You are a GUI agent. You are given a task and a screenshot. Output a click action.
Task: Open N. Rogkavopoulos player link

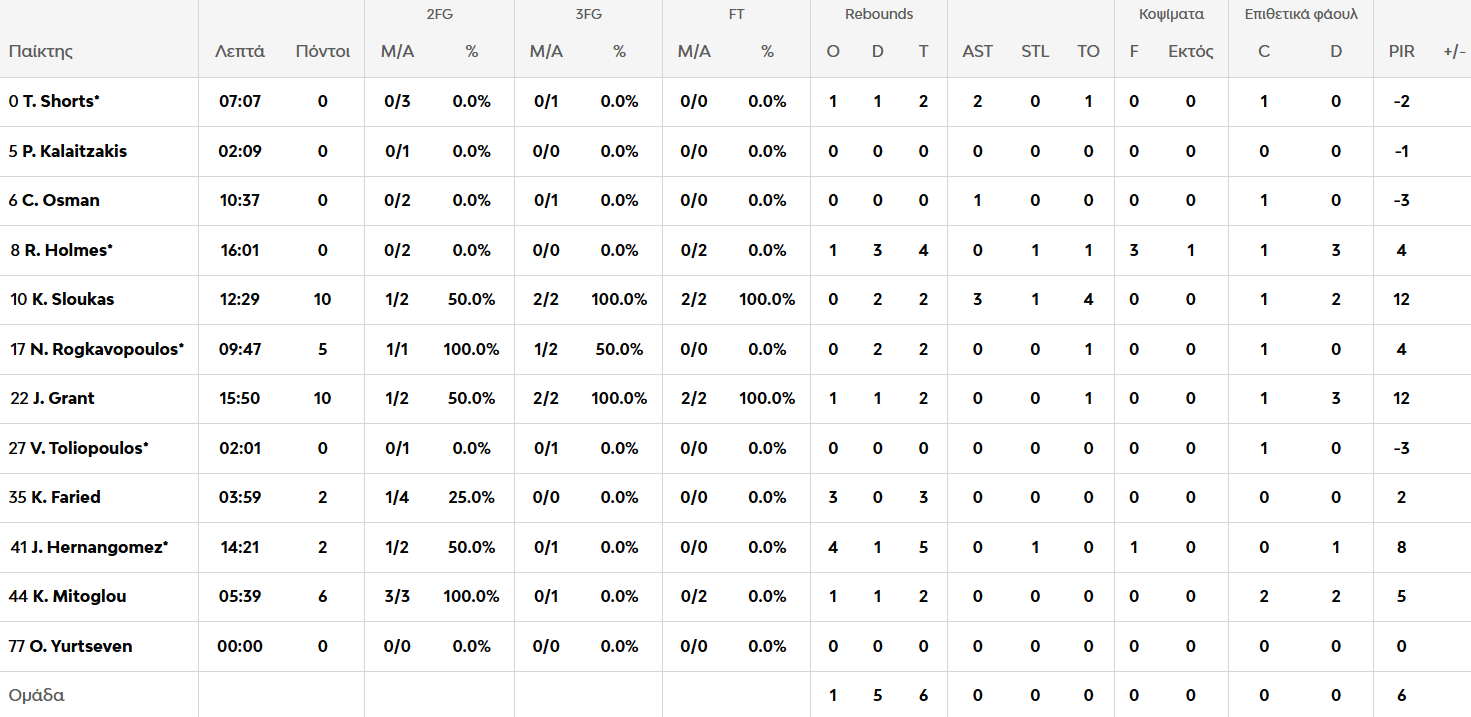(x=105, y=350)
